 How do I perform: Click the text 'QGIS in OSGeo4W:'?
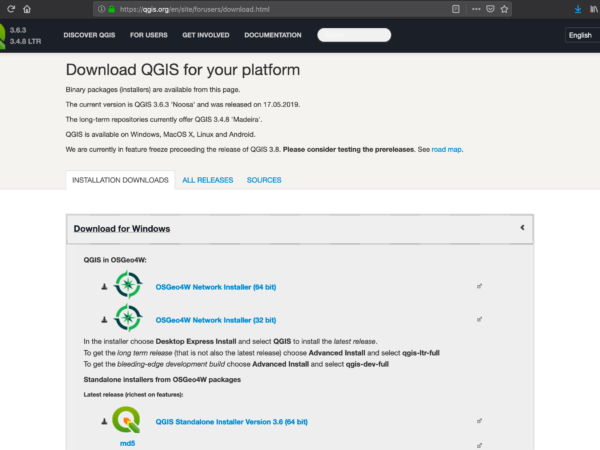pos(115,260)
